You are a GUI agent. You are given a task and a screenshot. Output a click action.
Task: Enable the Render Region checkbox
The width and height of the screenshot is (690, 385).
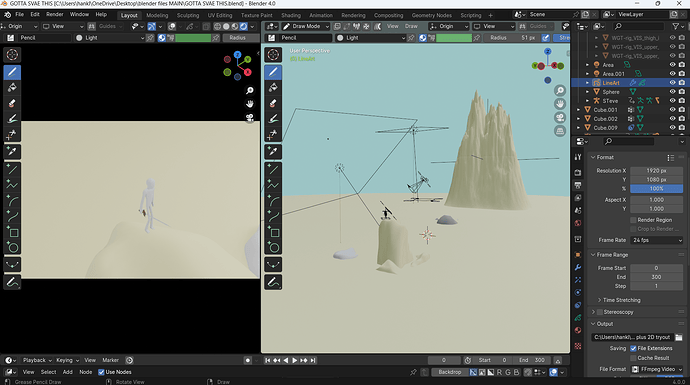[x=634, y=220]
